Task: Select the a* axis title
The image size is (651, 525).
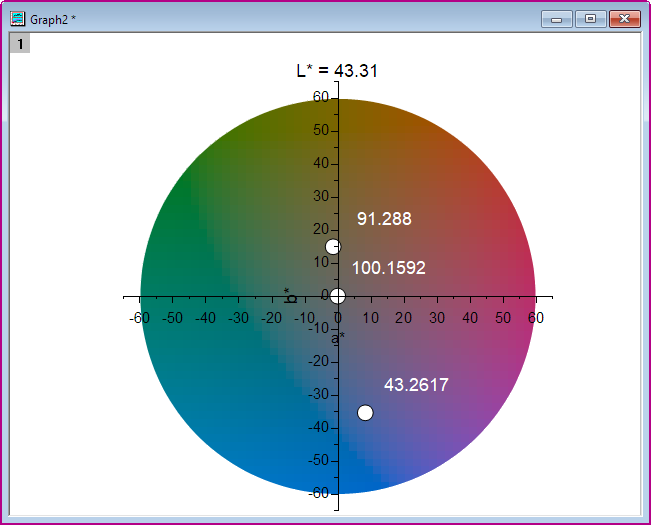Action: point(338,338)
